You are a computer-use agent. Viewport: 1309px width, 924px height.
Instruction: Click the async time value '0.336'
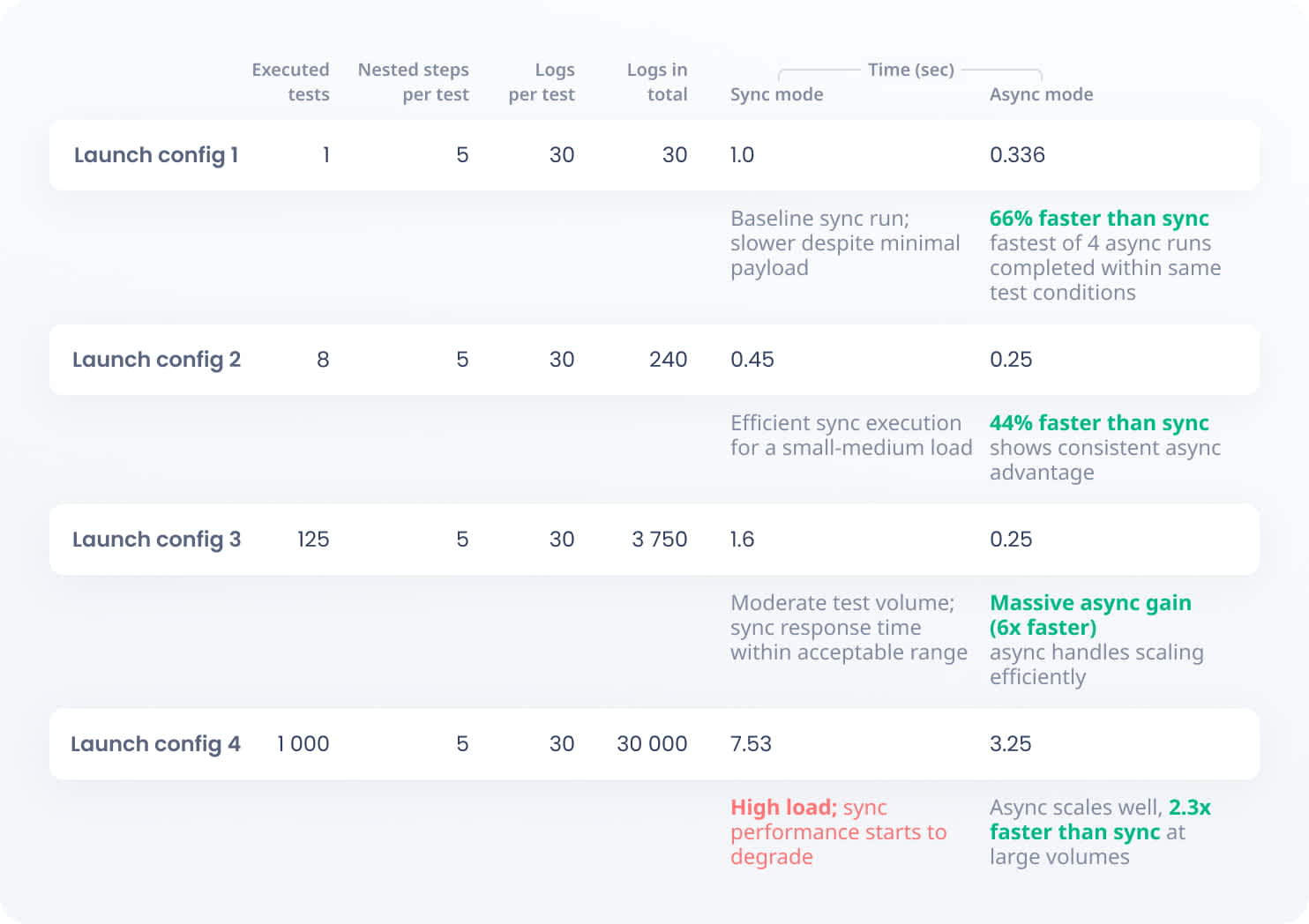point(1017,155)
